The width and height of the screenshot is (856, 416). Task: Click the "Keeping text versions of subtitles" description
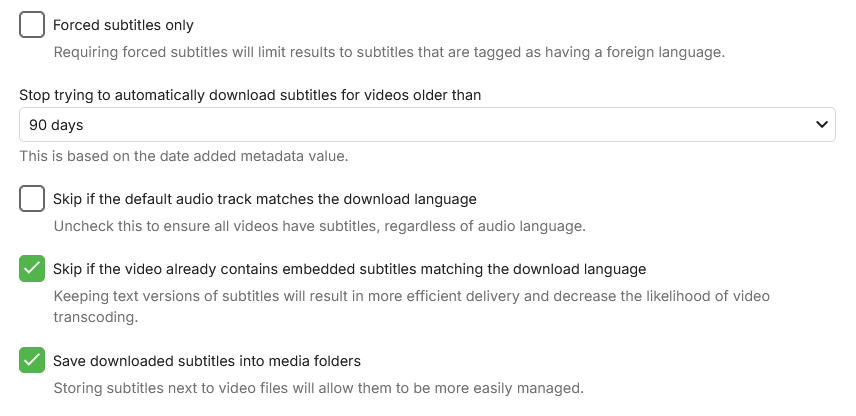[x=410, y=296]
